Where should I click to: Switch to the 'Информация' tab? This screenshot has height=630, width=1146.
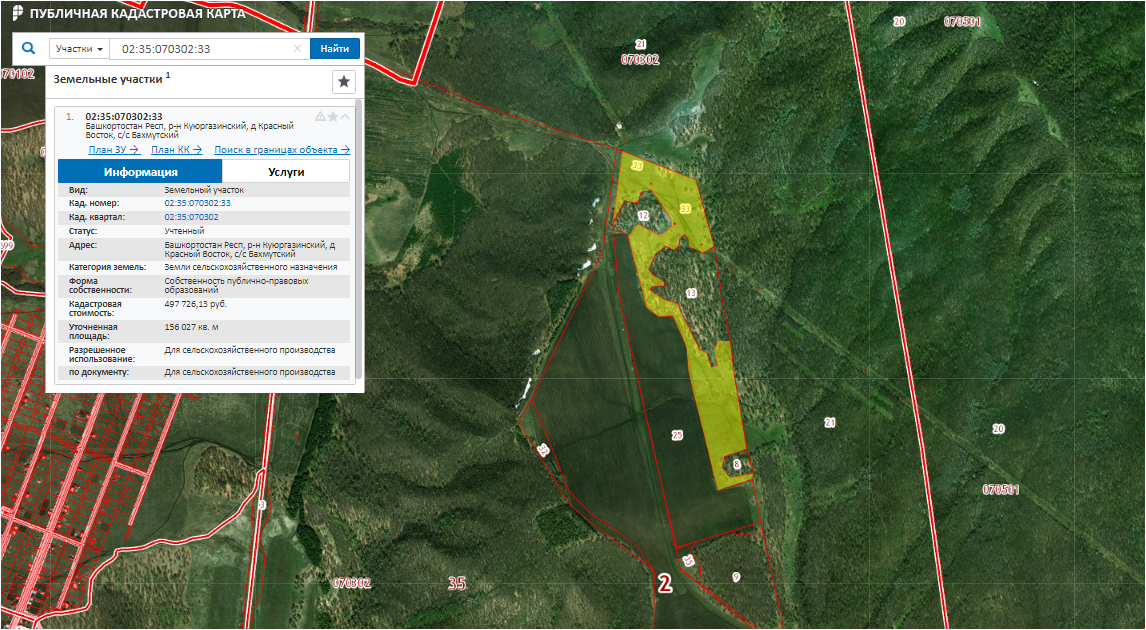tap(140, 172)
